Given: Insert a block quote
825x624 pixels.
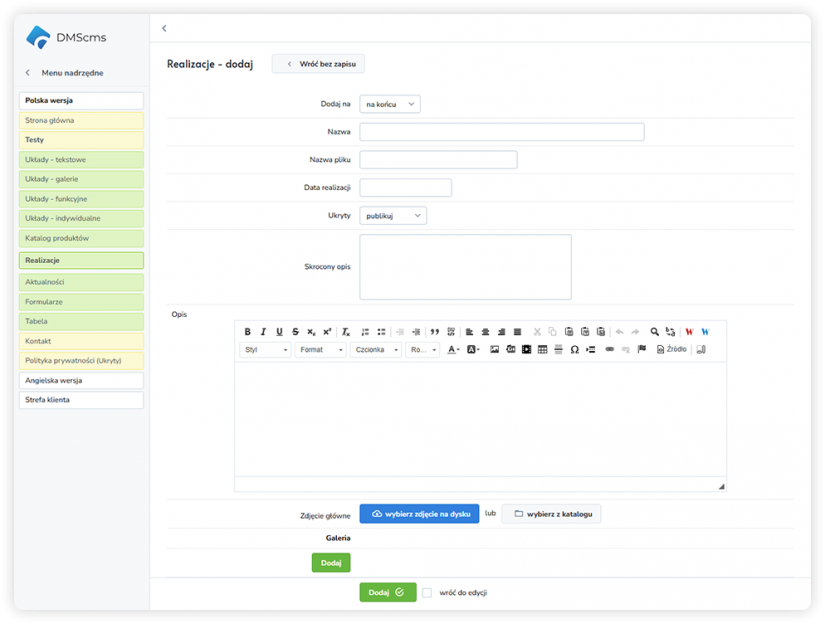Looking at the screenshot, I should [x=434, y=331].
